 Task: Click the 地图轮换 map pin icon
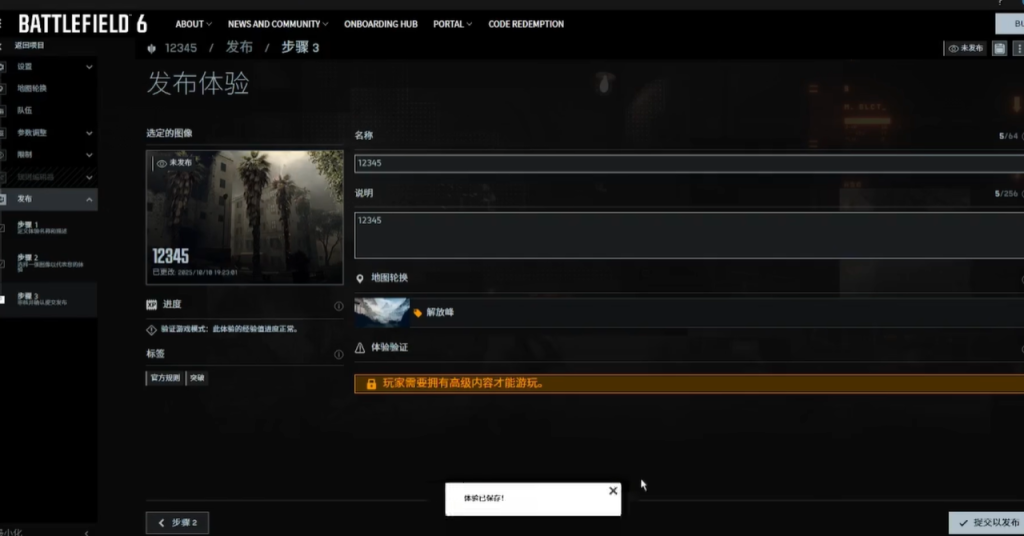tap(360, 278)
